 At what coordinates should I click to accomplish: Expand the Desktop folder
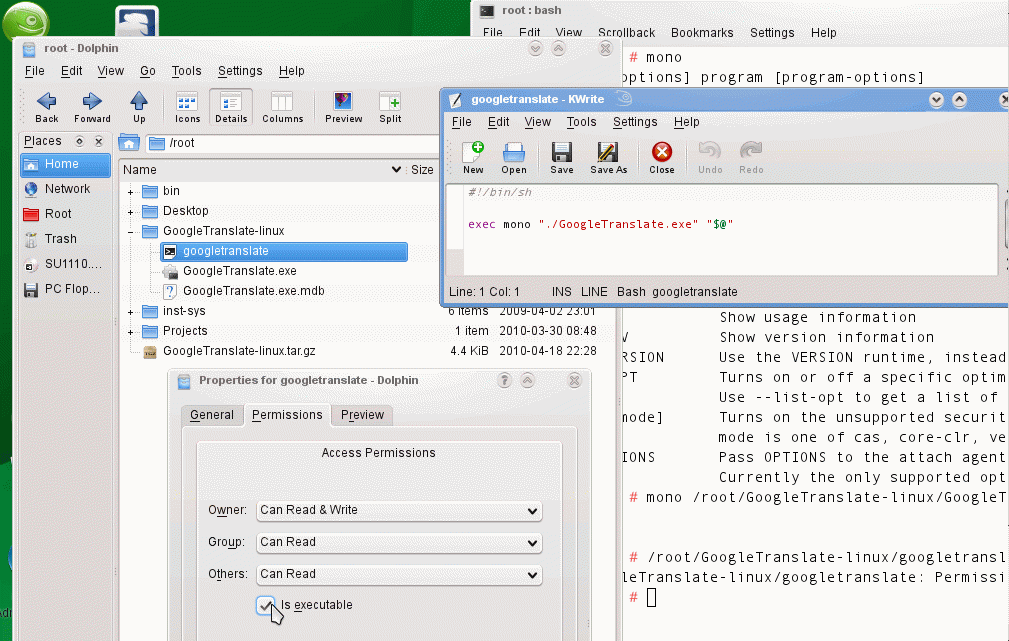coord(131,212)
